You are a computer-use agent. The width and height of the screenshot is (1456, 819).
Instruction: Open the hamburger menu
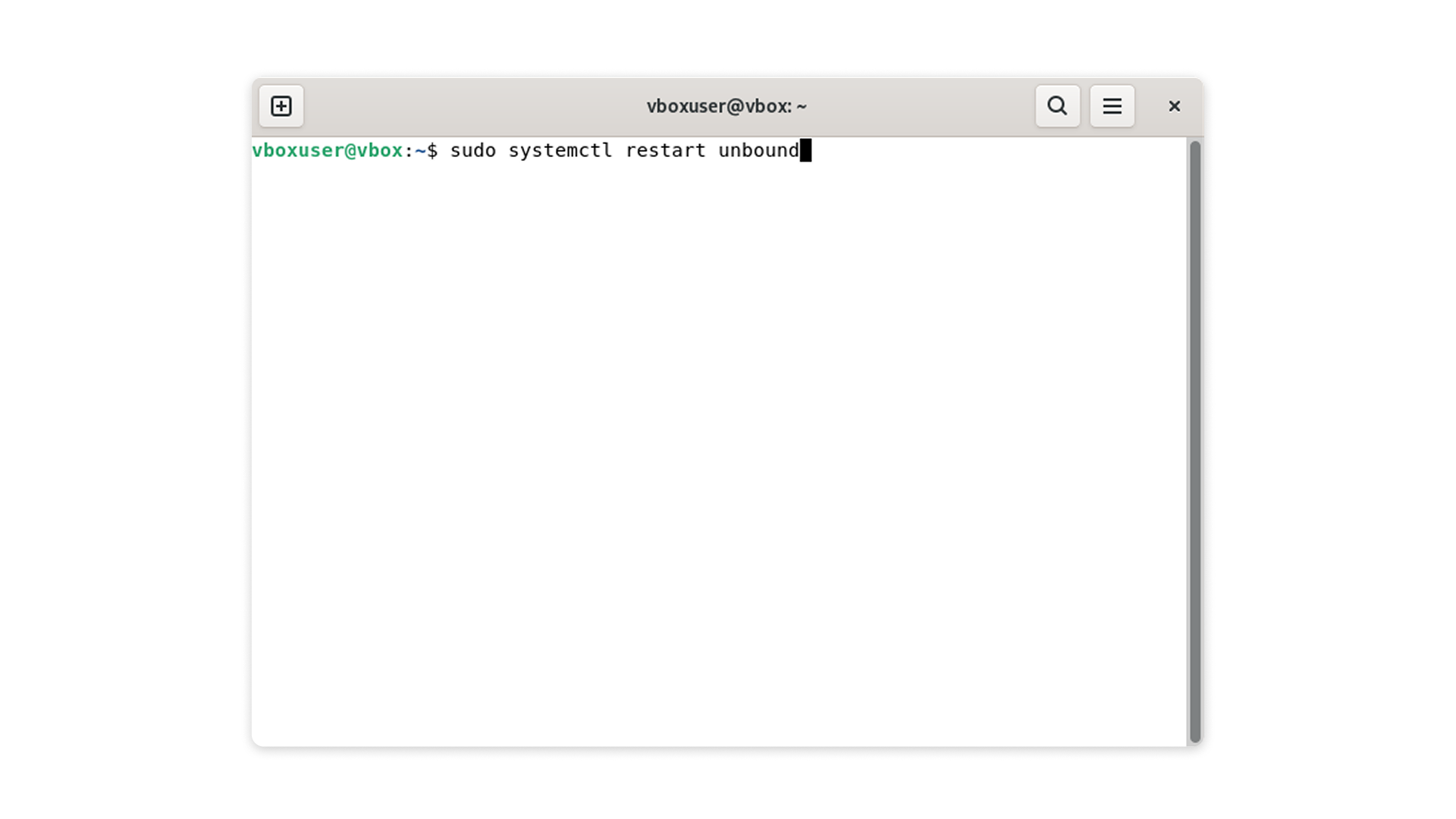1112,106
